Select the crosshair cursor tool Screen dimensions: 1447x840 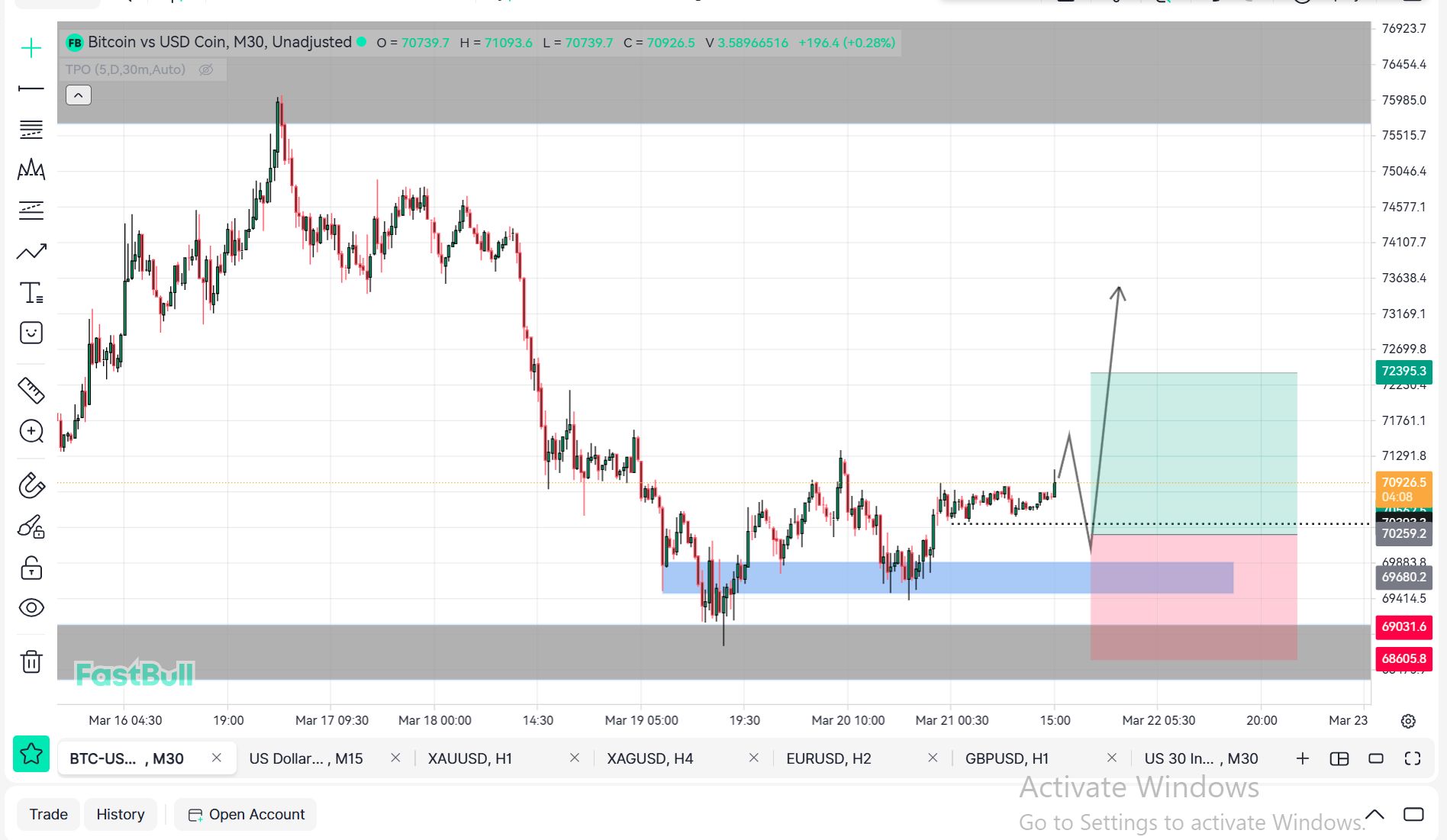[x=31, y=48]
